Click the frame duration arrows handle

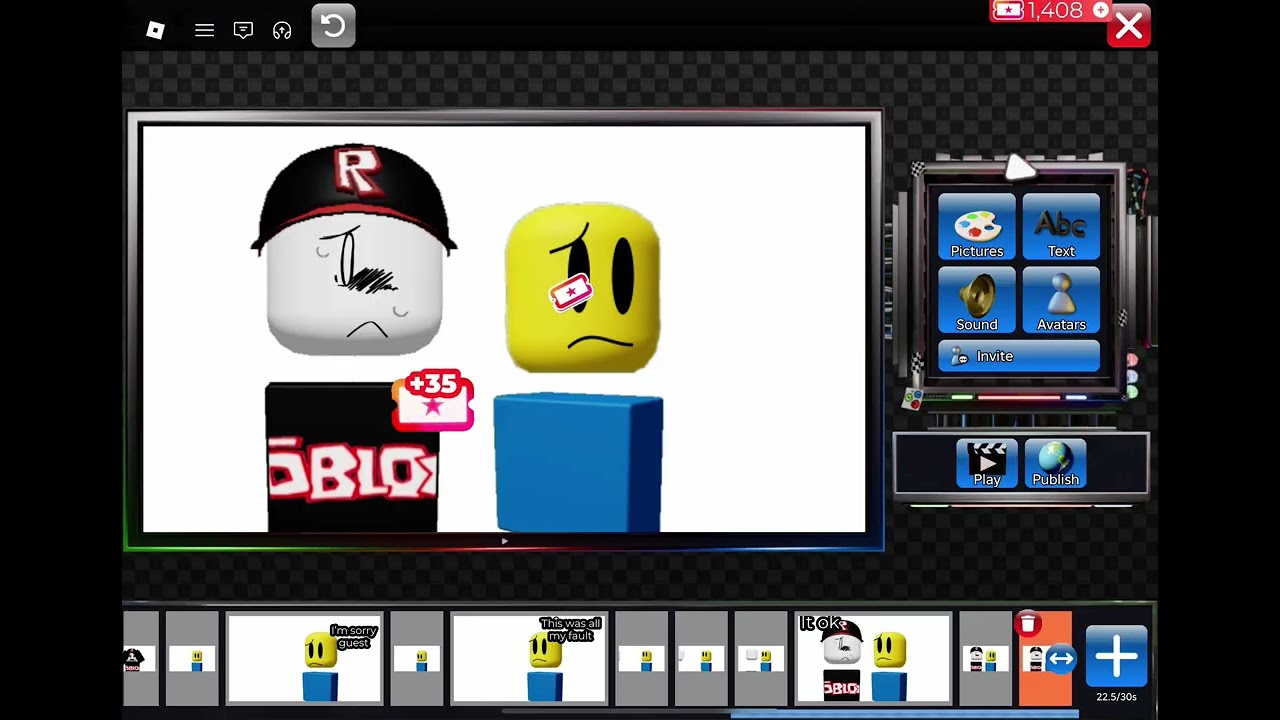(x=1060, y=659)
